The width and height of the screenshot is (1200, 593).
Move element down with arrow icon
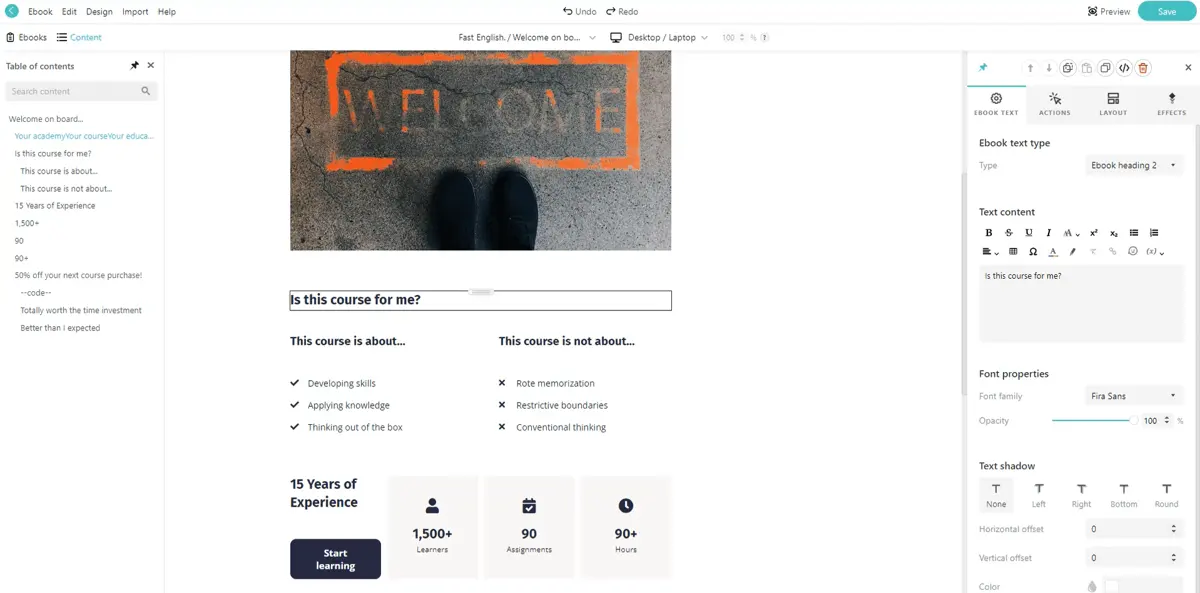click(1049, 68)
